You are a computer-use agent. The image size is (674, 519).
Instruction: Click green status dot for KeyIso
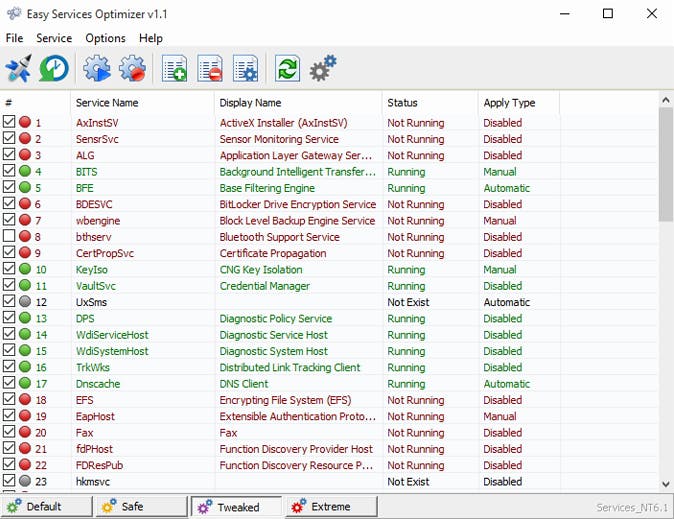(25, 269)
